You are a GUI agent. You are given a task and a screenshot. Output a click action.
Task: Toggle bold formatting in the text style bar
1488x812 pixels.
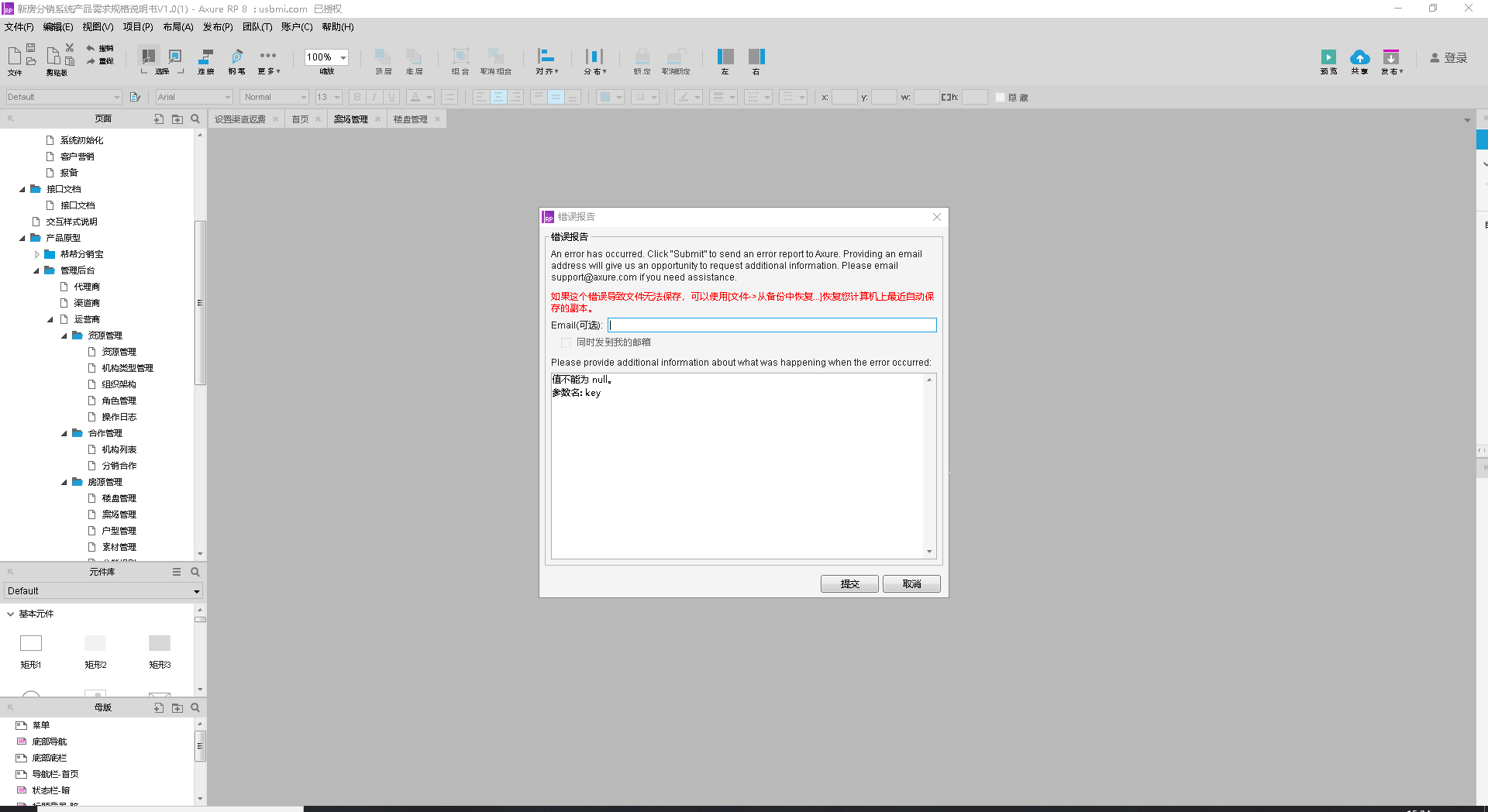click(357, 97)
